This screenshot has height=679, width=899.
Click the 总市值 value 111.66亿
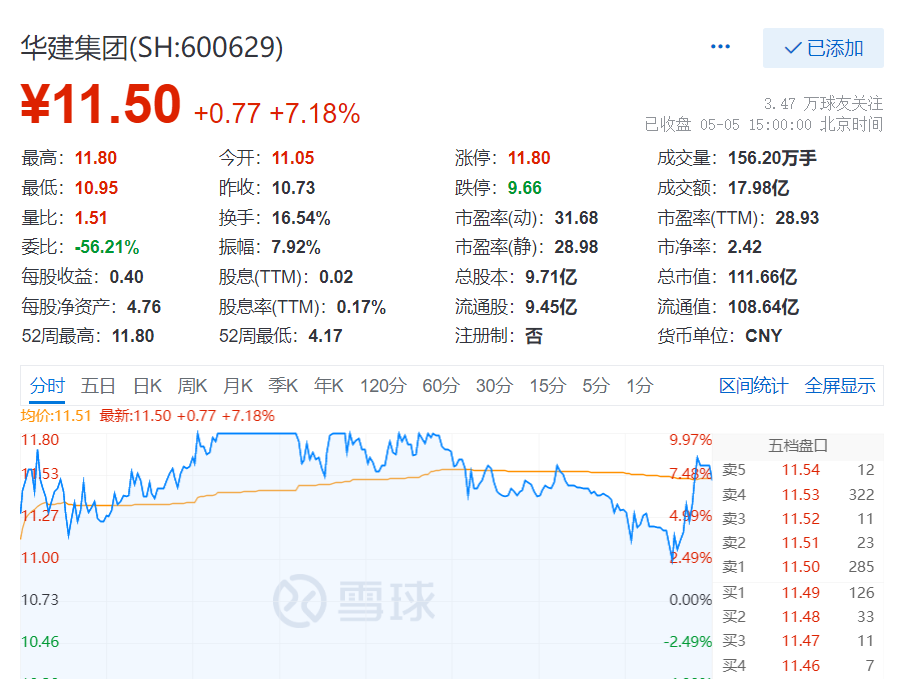pyautogui.click(x=763, y=277)
